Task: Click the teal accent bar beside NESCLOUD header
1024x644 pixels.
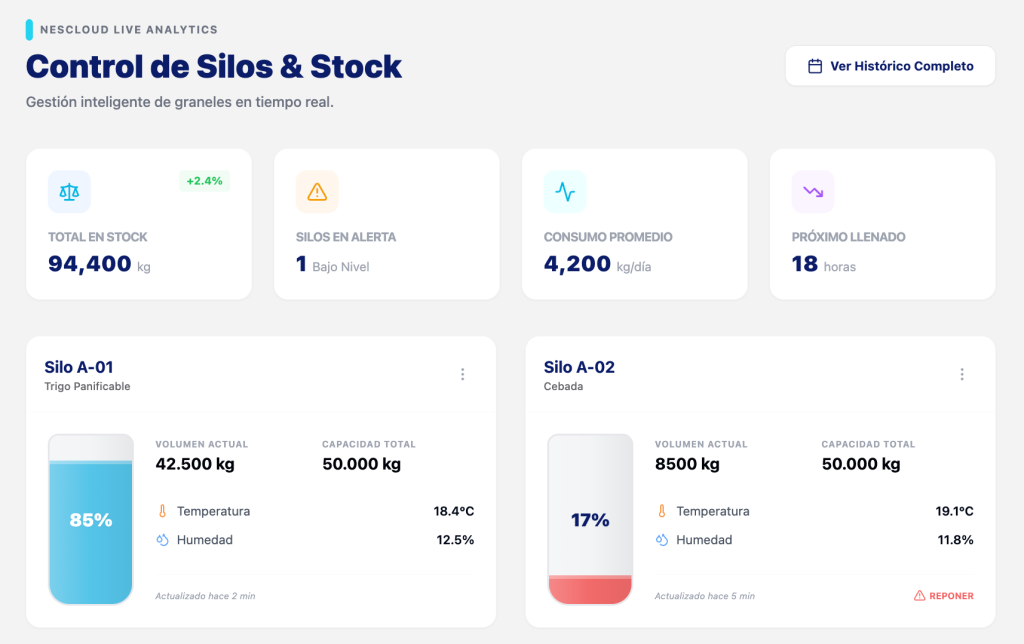Action: click(28, 29)
